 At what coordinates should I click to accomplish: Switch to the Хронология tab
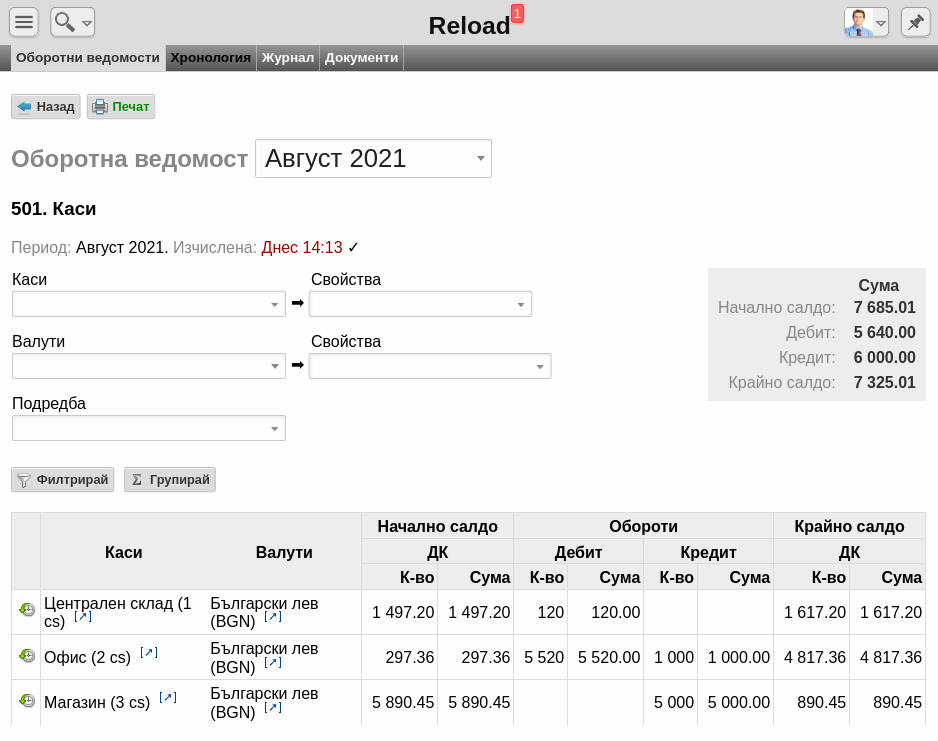click(211, 58)
